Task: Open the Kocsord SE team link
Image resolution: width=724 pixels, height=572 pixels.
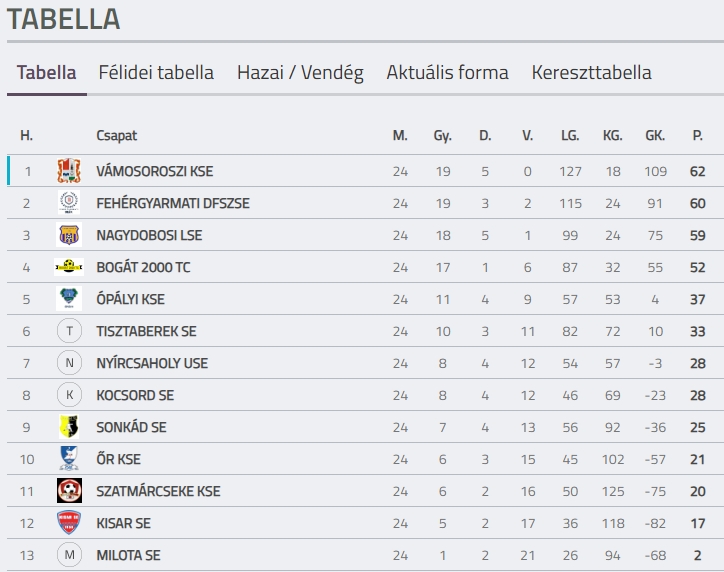Action: point(135,395)
